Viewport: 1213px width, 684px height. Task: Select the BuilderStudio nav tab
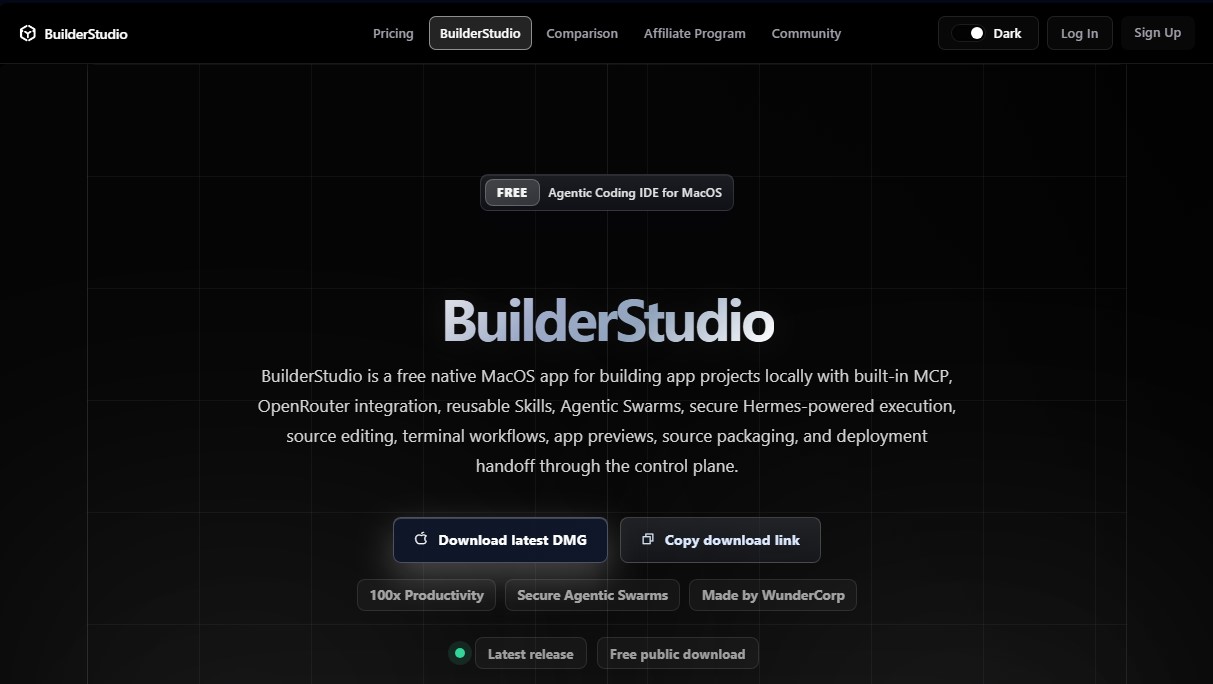click(x=480, y=33)
